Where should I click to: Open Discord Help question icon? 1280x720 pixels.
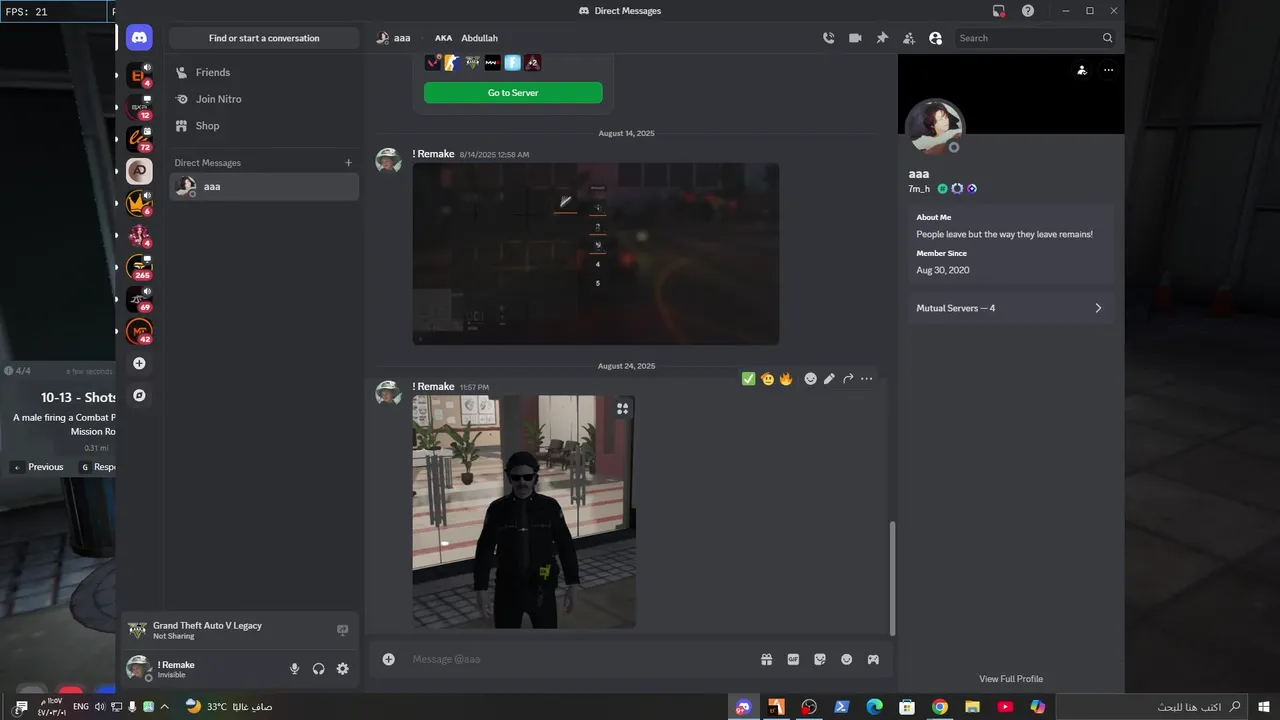(1028, 11)
